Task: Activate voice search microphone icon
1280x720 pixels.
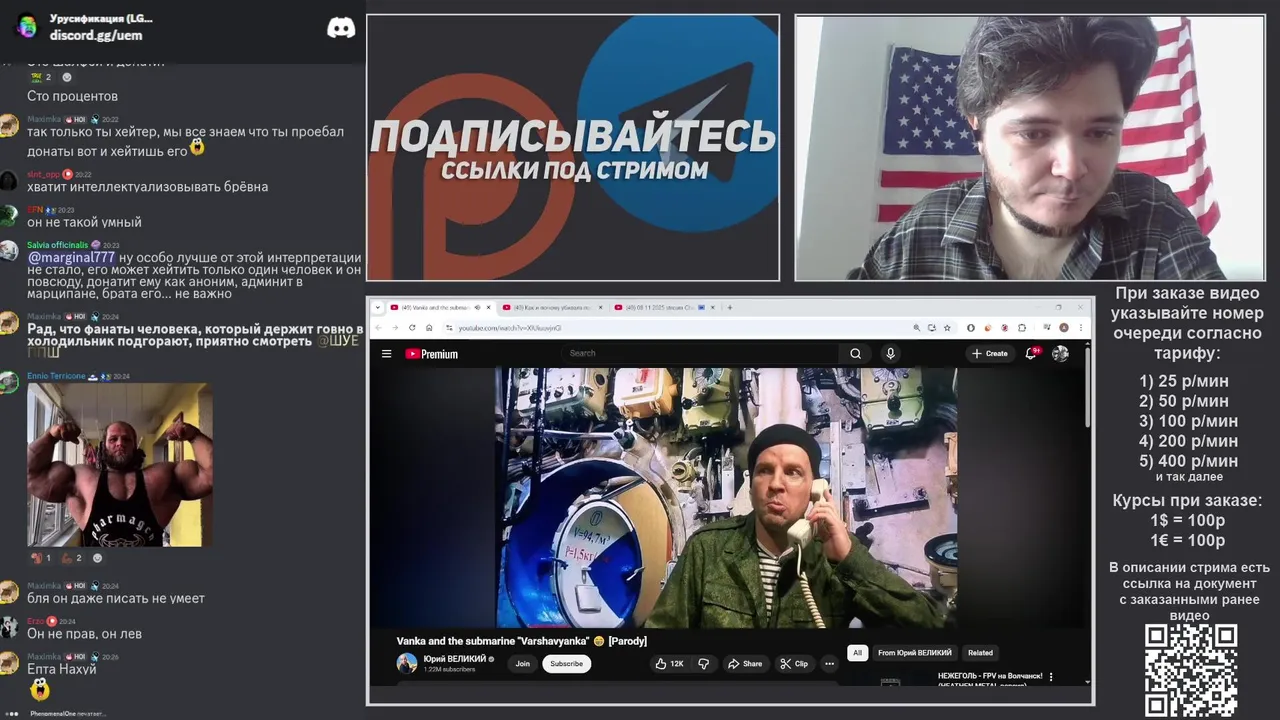Action: pyautogui.click(x=890, y=353)
